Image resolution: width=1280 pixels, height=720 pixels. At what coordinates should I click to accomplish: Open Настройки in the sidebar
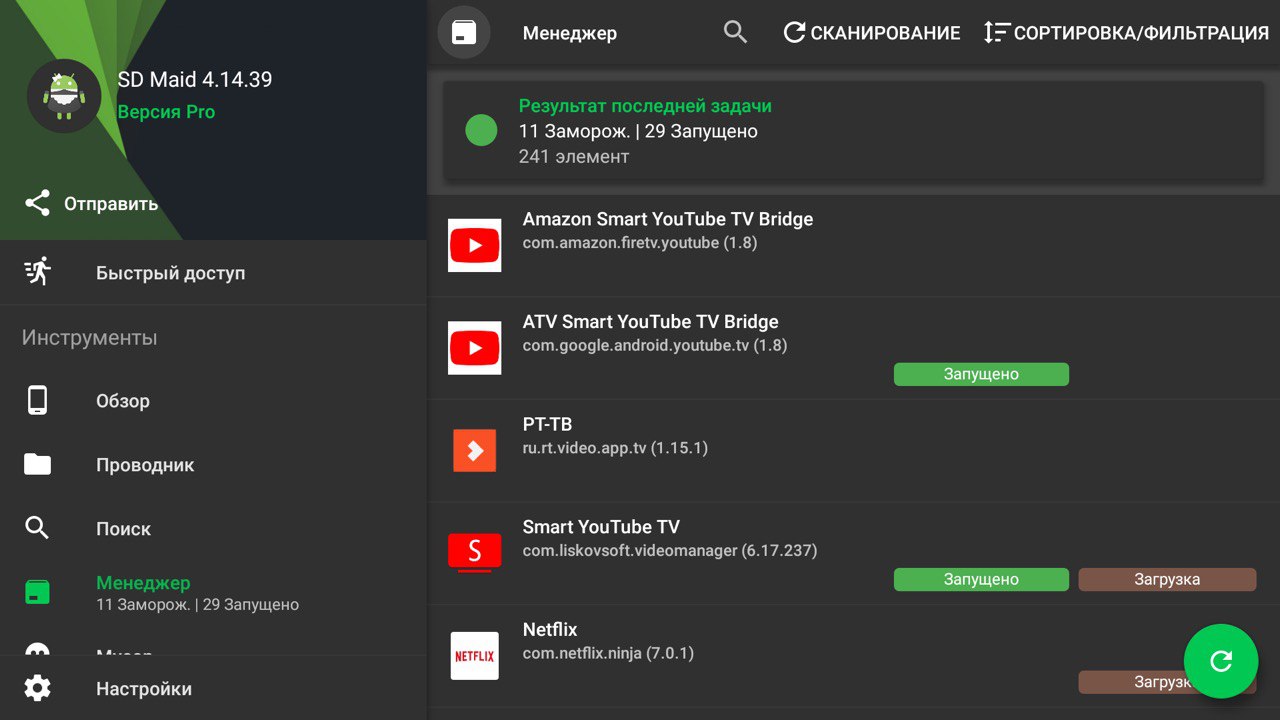(213, 688)
